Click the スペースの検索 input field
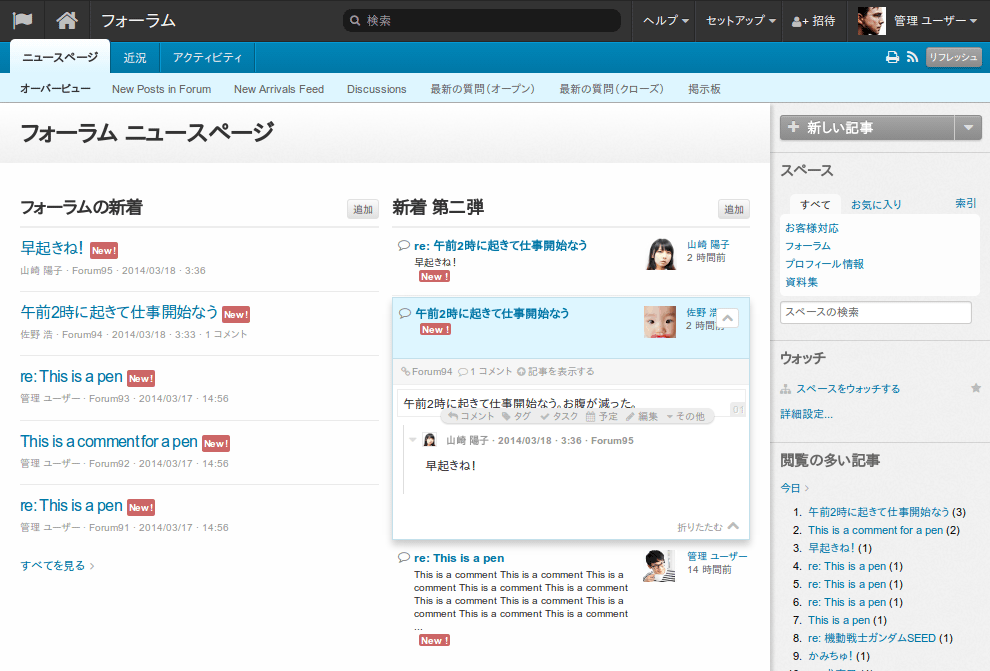 (875, 312)
